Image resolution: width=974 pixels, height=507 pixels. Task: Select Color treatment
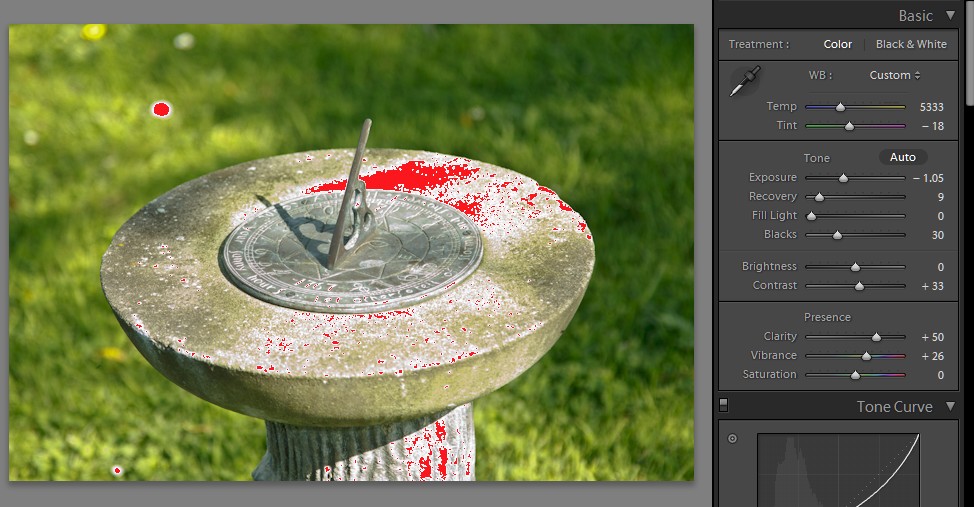click(837, 44)
